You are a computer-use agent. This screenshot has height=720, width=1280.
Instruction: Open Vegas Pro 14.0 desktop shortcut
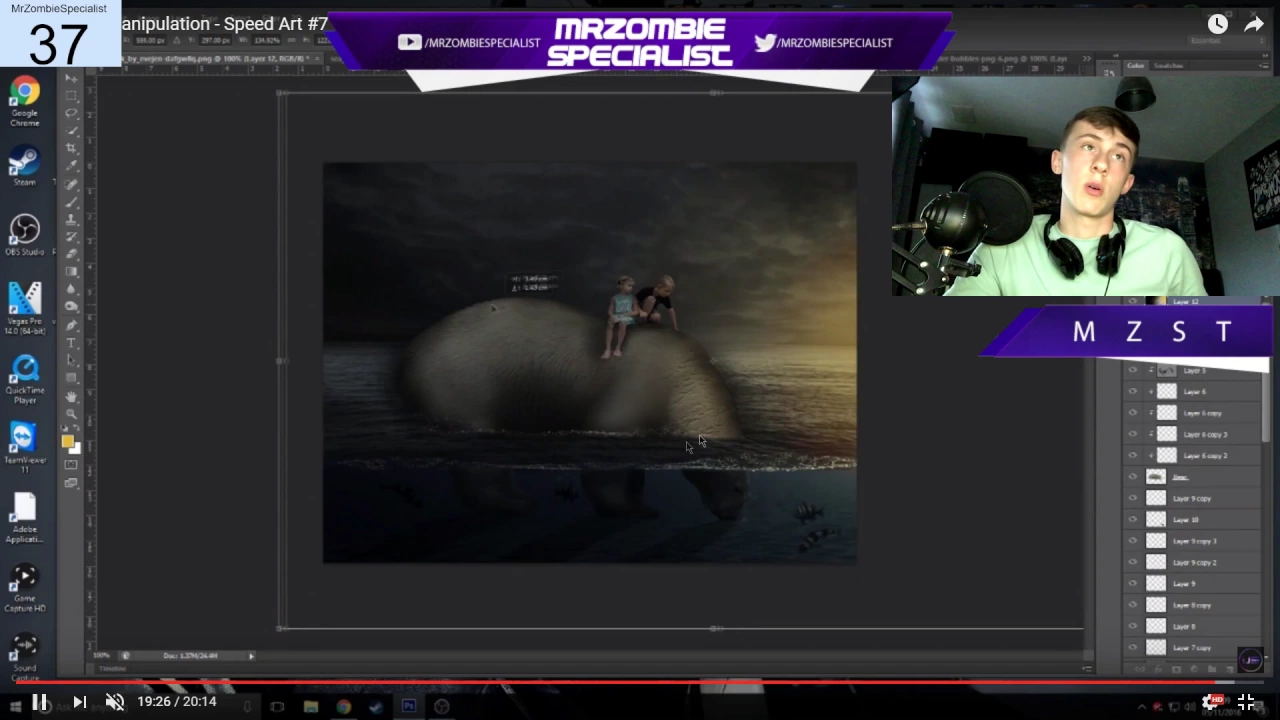click(25, 308)
